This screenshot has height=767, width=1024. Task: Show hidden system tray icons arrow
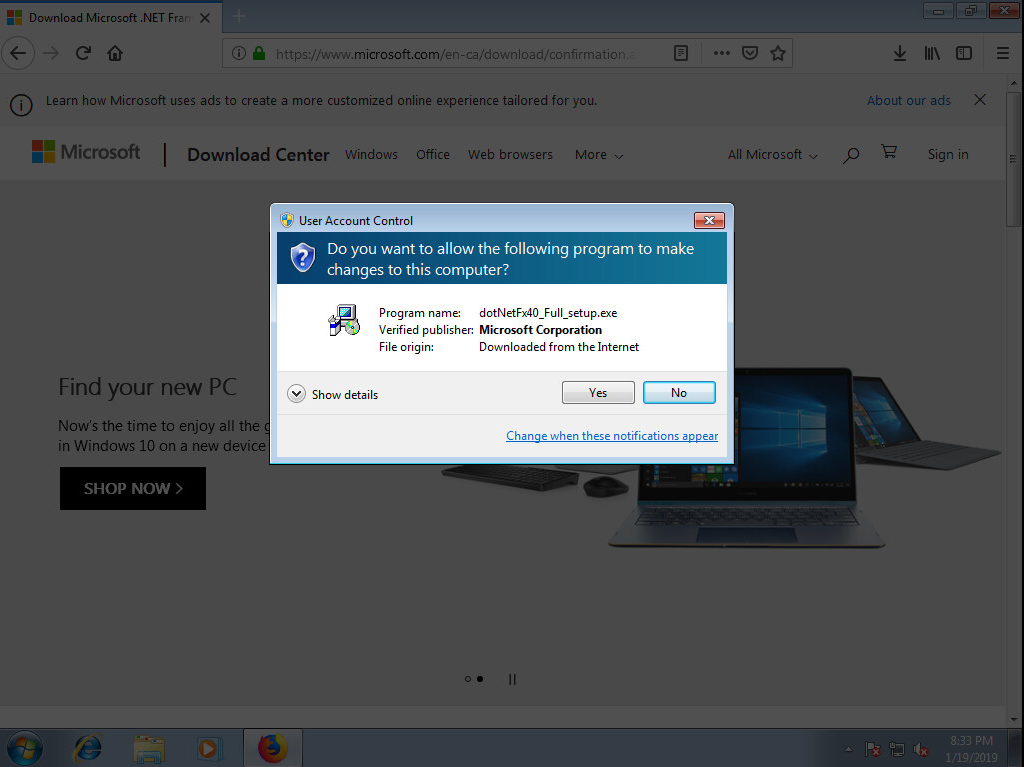click(848, 749)
